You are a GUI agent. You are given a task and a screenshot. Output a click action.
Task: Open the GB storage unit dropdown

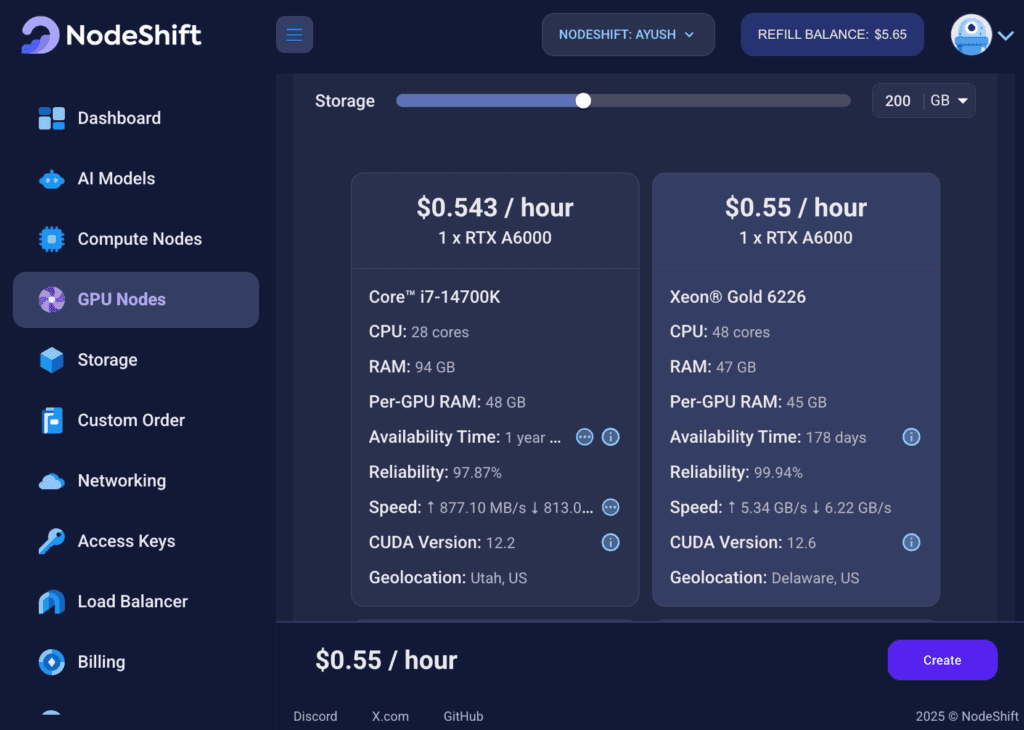click(949, 101)
